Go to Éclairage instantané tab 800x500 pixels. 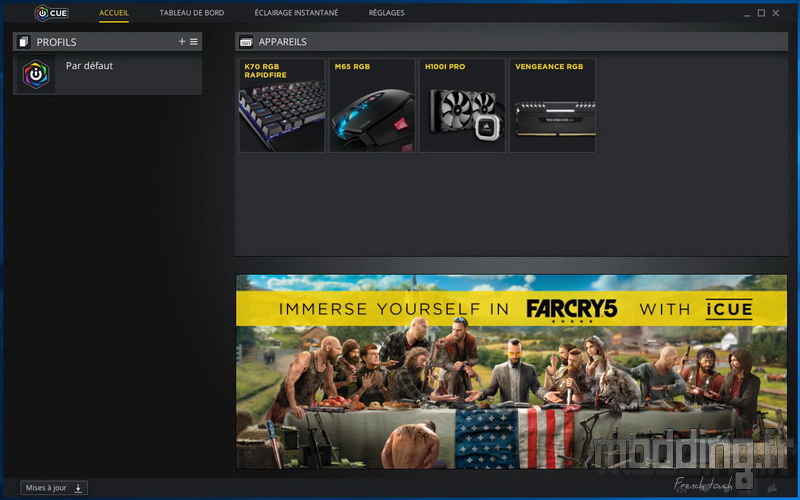[x=296, y=13]
